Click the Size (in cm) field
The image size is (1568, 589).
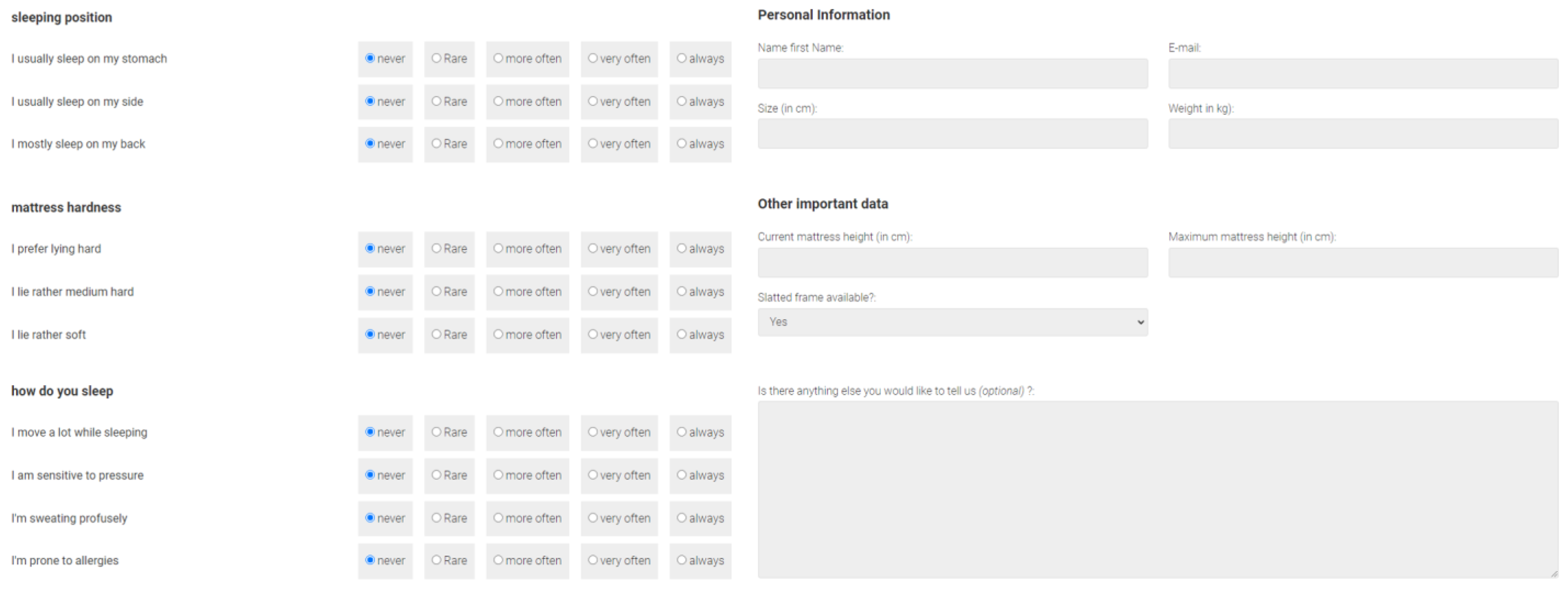[952, 134]
